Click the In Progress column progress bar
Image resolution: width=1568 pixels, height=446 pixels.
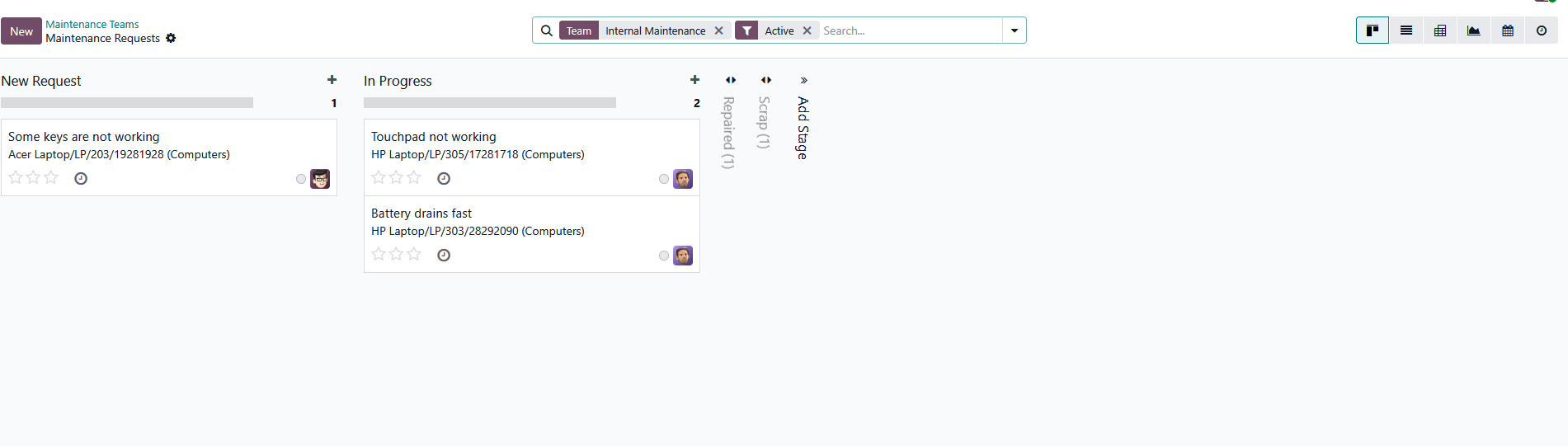coord(490,103)
